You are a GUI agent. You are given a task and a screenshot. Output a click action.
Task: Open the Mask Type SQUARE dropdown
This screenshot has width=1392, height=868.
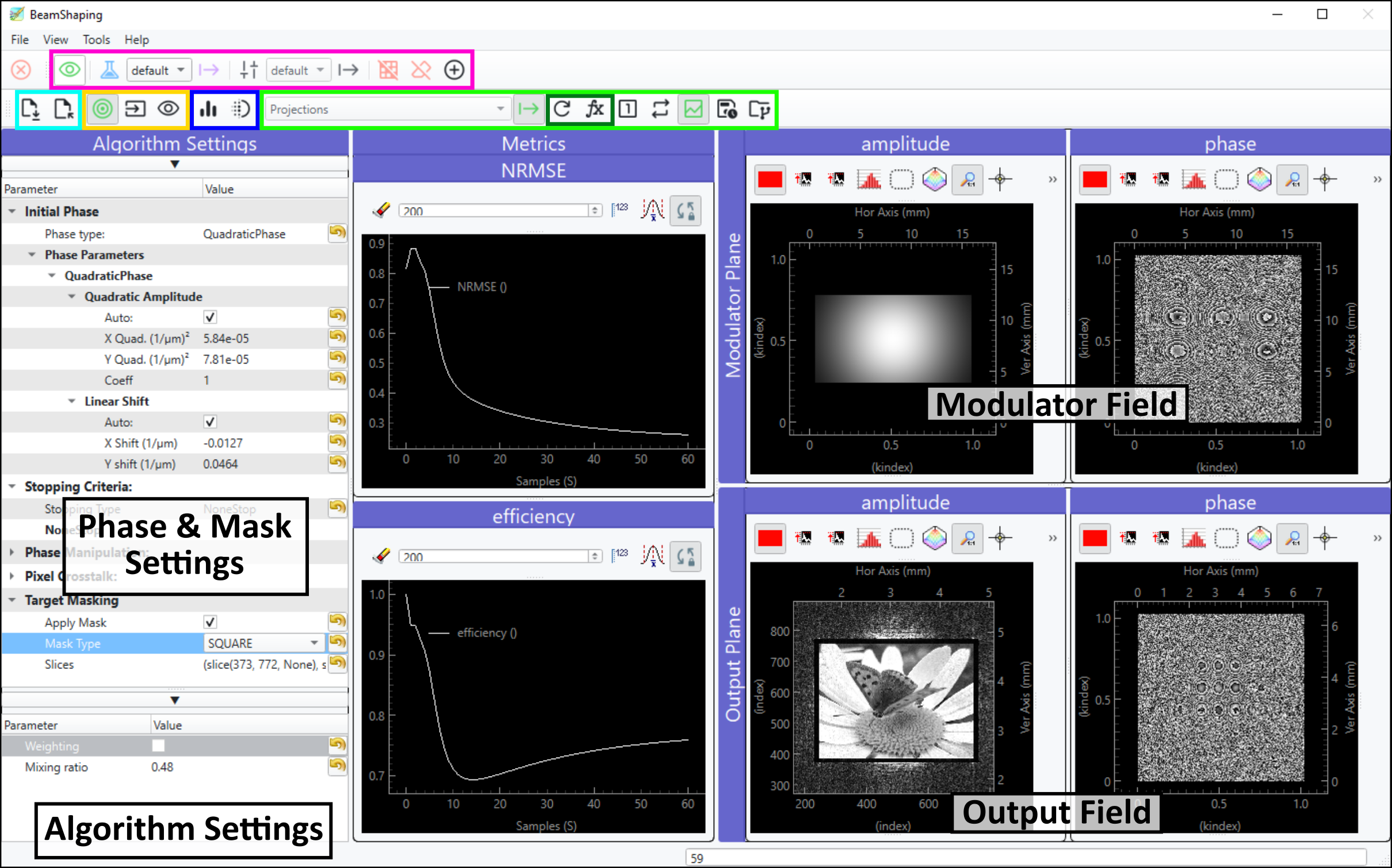264,643
